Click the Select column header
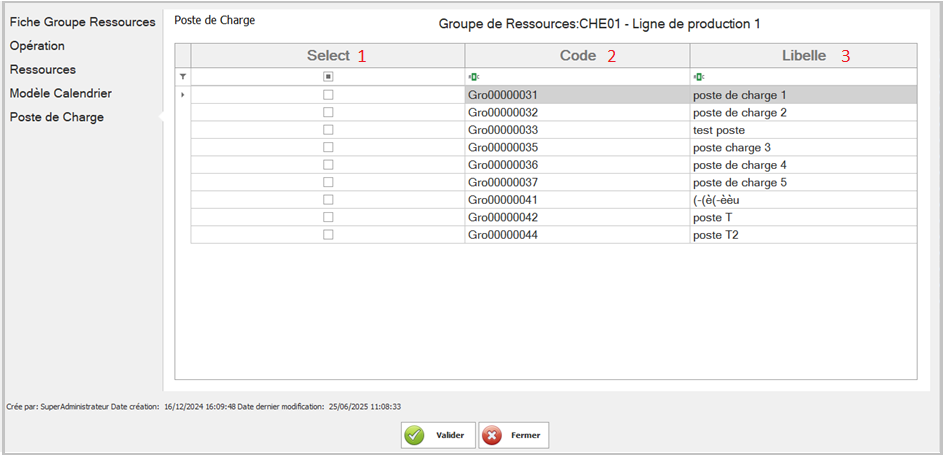The height and width of the screenshot is (455, 946). pyautogui.click(x=328, y=56)
